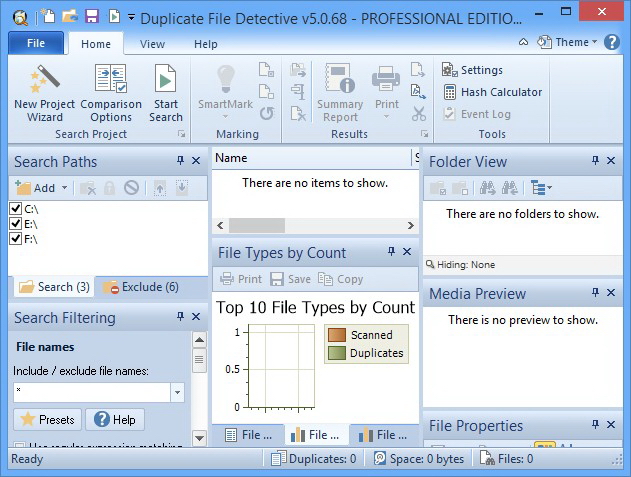Open Comparison Options

(111, 93)
